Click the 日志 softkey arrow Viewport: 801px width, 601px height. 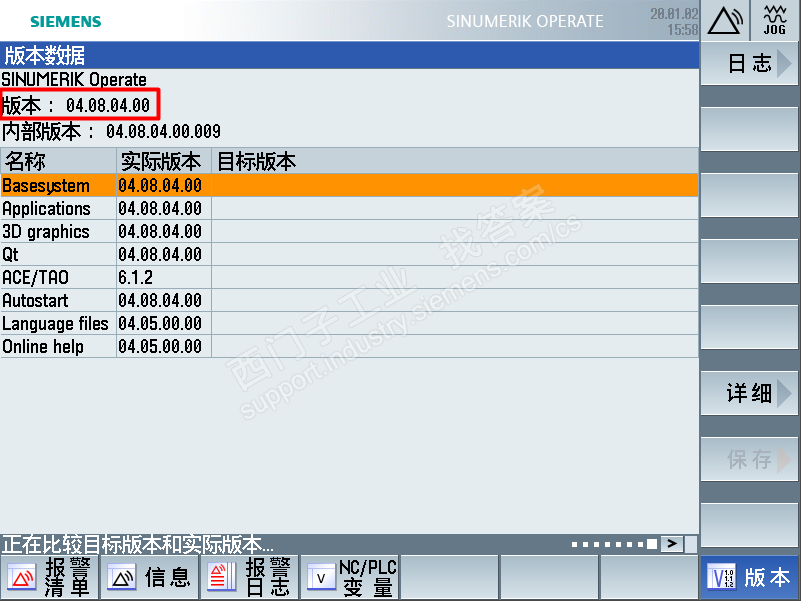(x=784, y=63)
